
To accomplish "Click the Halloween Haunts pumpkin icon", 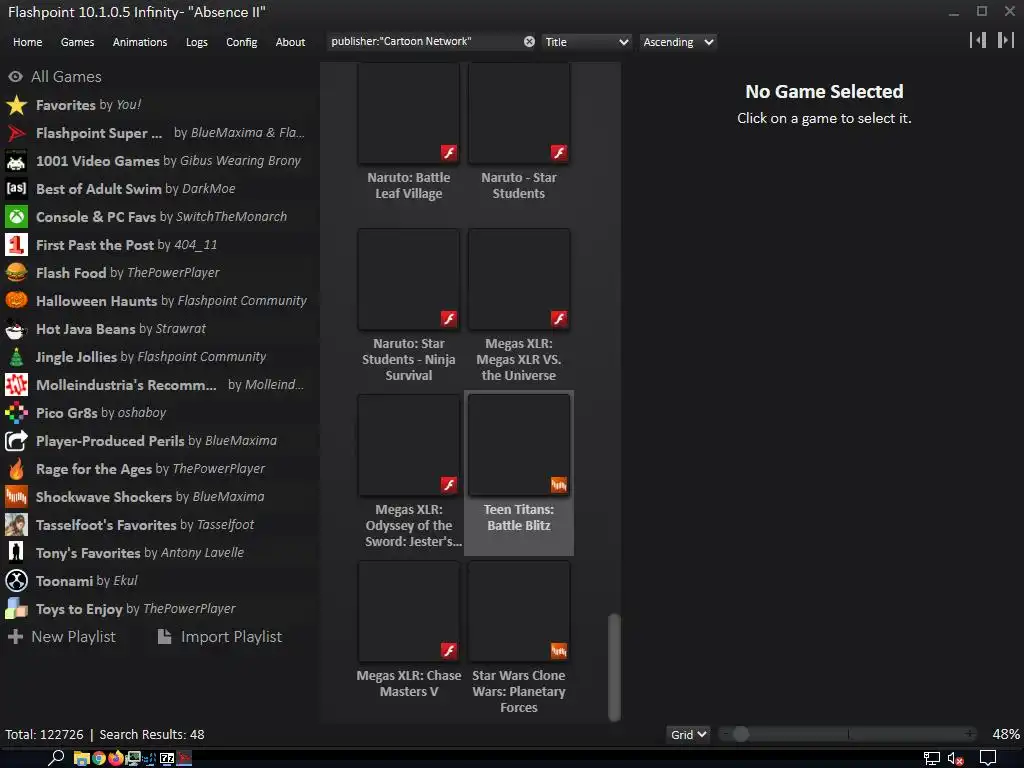I will pos(16,301).
